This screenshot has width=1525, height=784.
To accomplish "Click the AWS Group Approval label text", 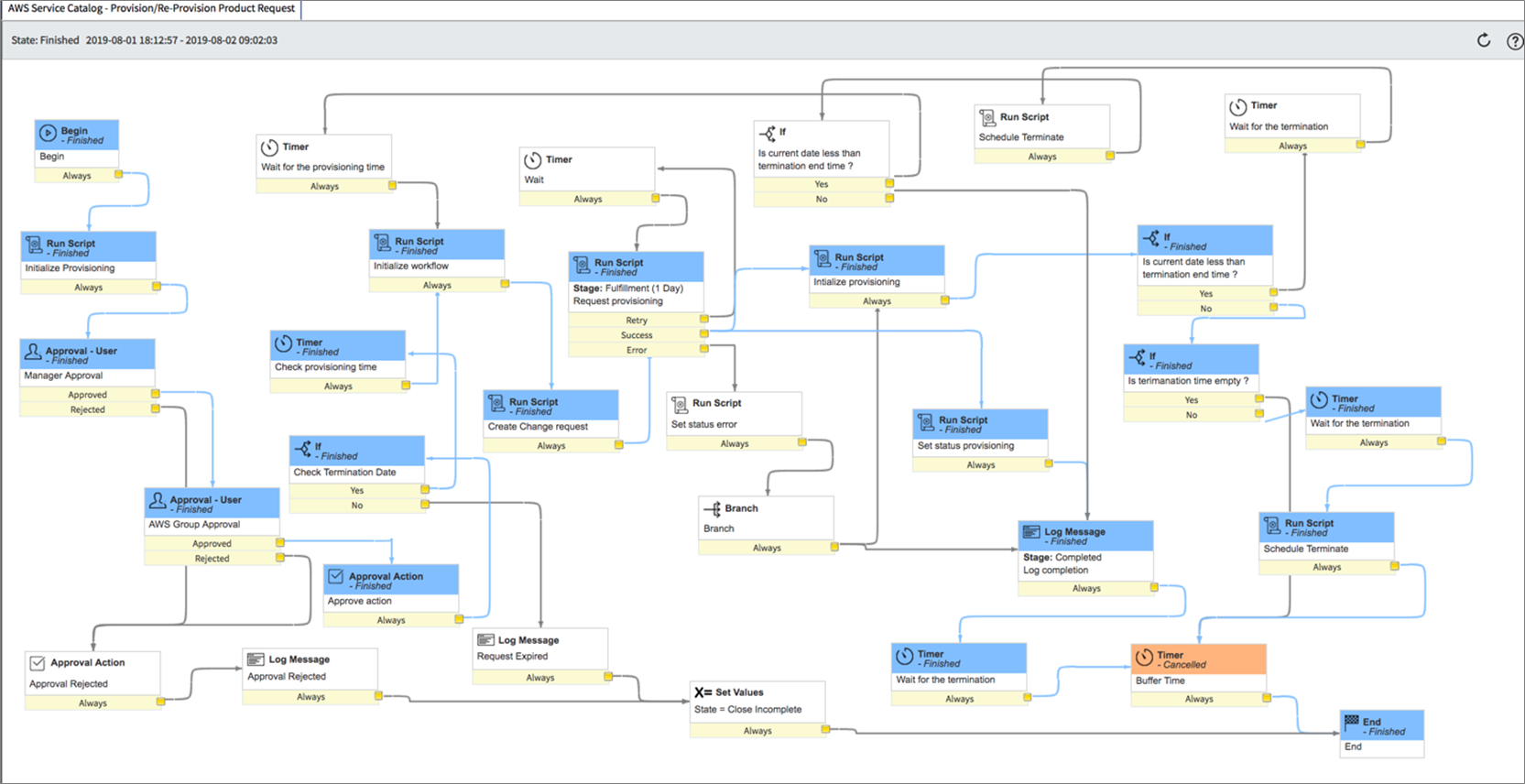I will tap(194, 525).
